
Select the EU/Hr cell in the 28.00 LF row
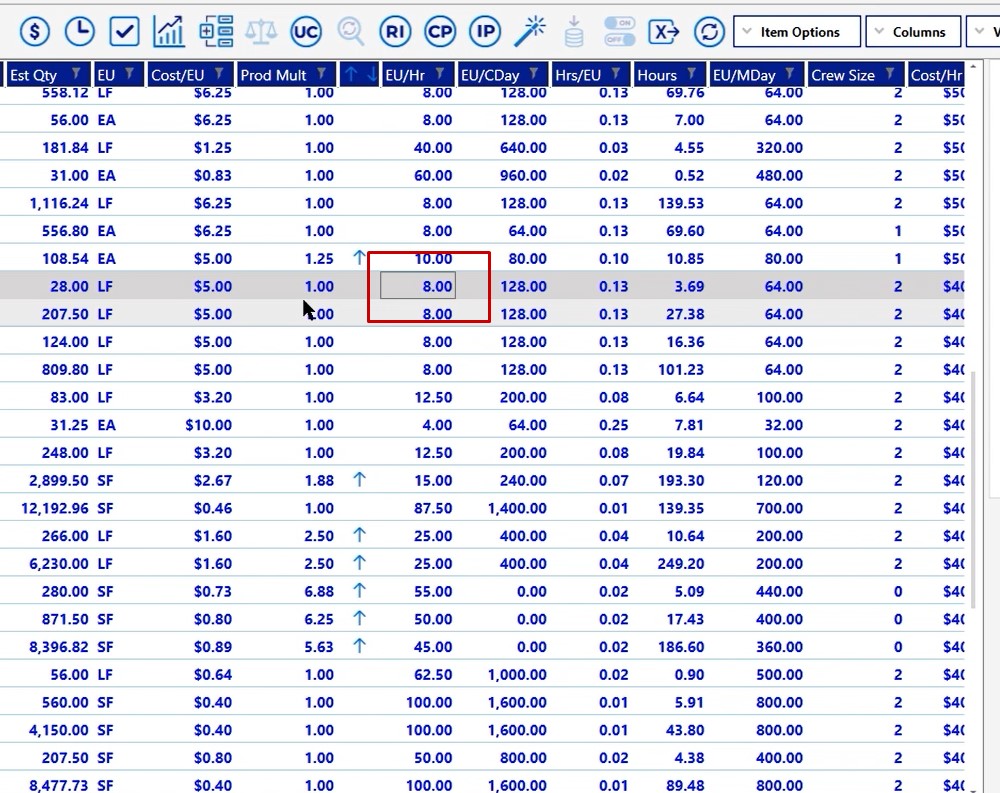tap(418, 286)
